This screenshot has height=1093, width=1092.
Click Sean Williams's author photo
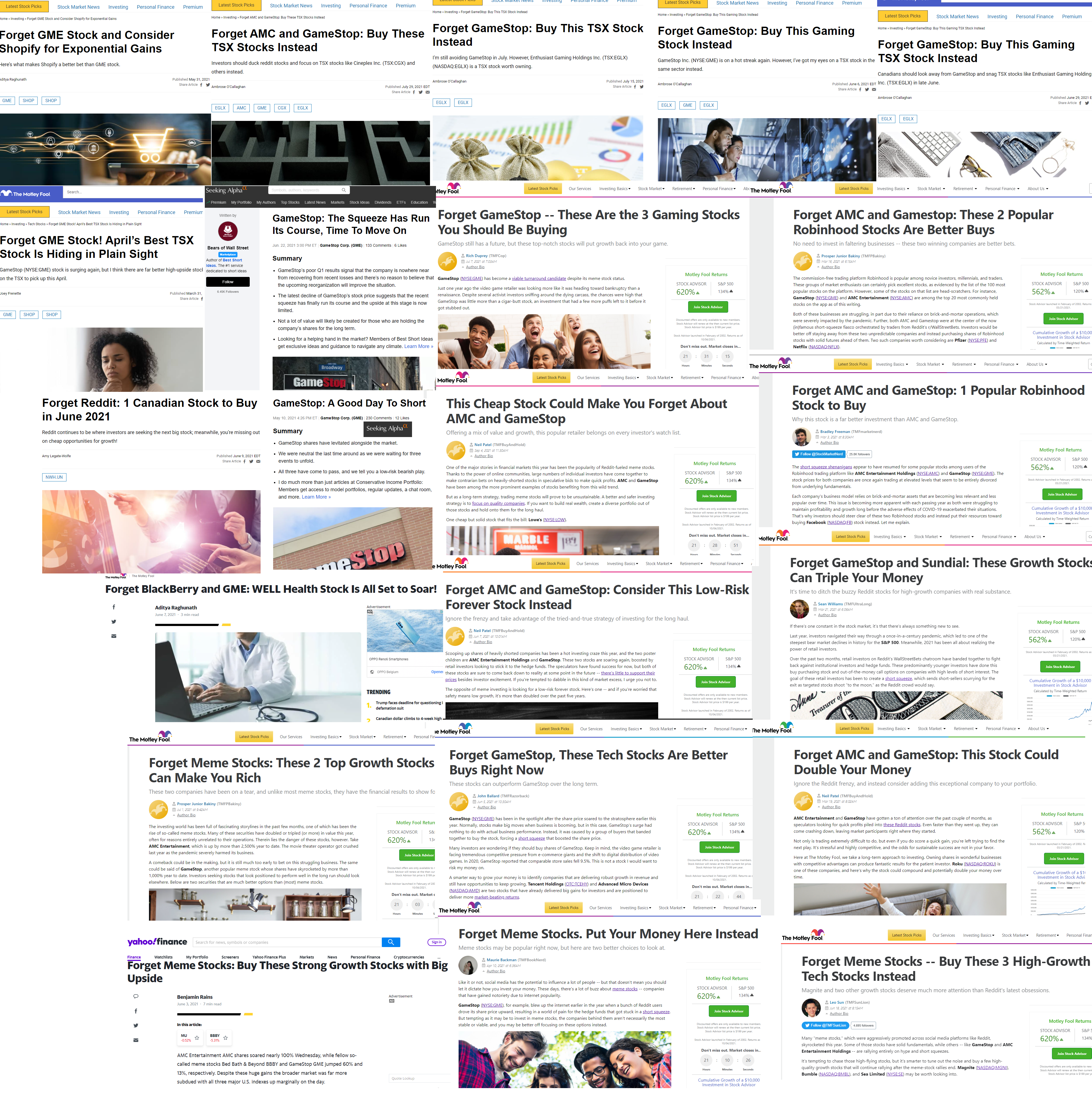click(799, 609)
